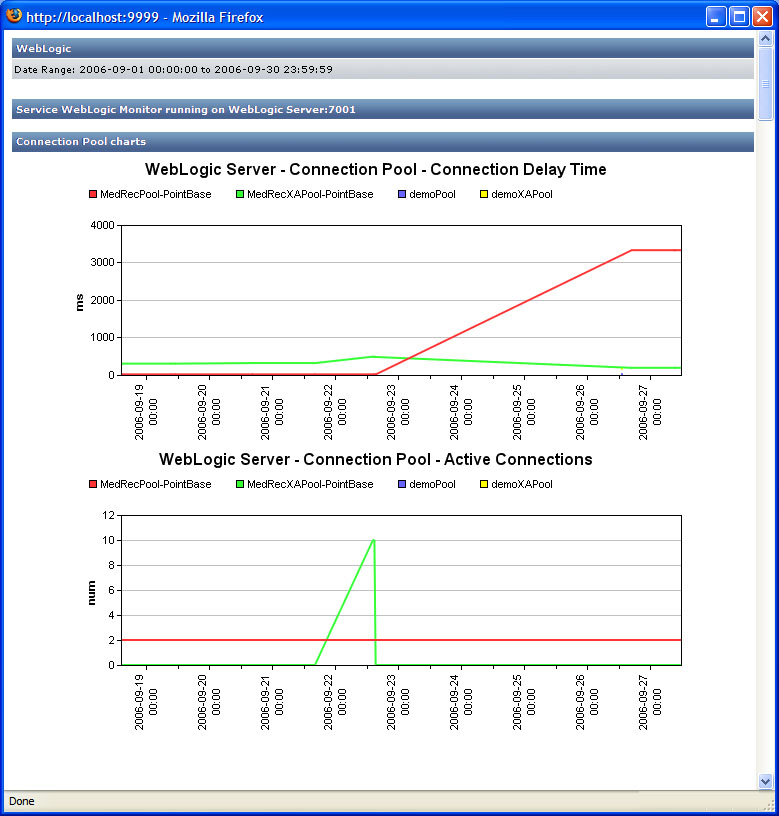This screenshot has width=779, height=816.
Task: Click yellow demoXAPool swatch in Active Connections legend
Action: click(x=484, y=484)
